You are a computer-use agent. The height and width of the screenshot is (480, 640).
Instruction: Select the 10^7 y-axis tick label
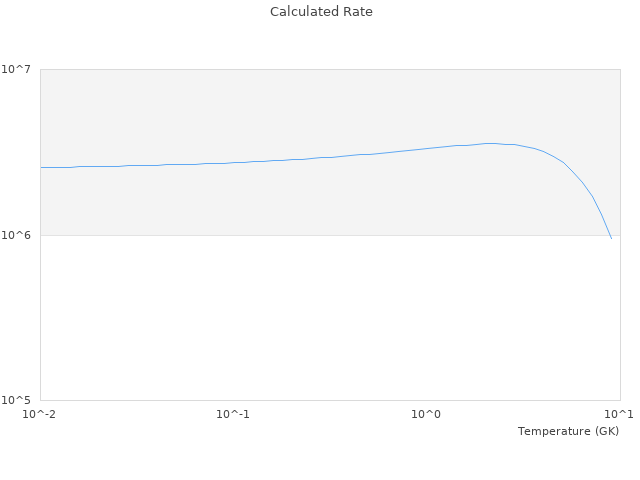point(16,69)
